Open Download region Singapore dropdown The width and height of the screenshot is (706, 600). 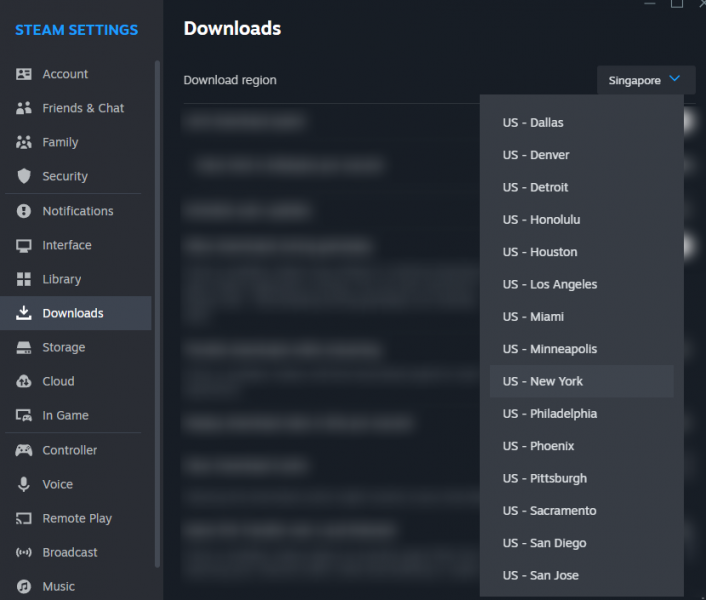click(x=646, y=80)
